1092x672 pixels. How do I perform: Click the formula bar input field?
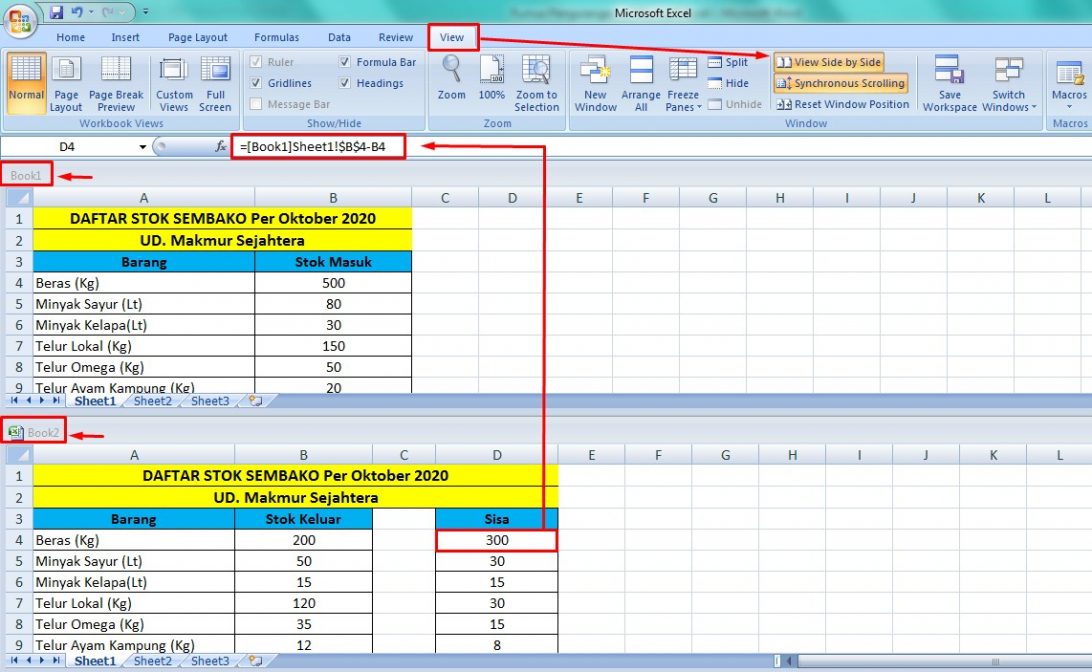pos(650,147)
